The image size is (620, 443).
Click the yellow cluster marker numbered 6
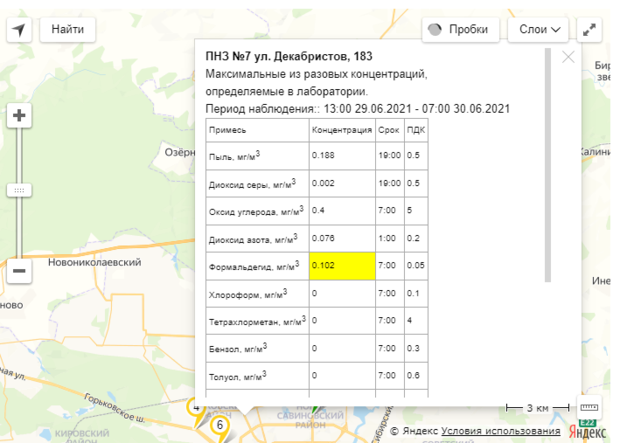coord(220,425)
